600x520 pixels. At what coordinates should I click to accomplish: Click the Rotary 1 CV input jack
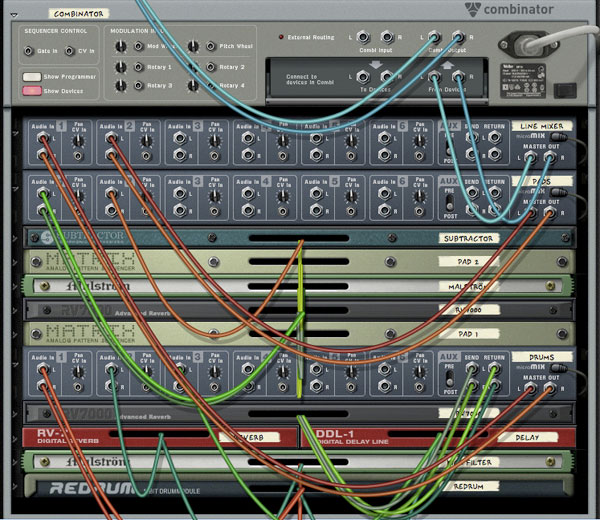pos(139,67)
